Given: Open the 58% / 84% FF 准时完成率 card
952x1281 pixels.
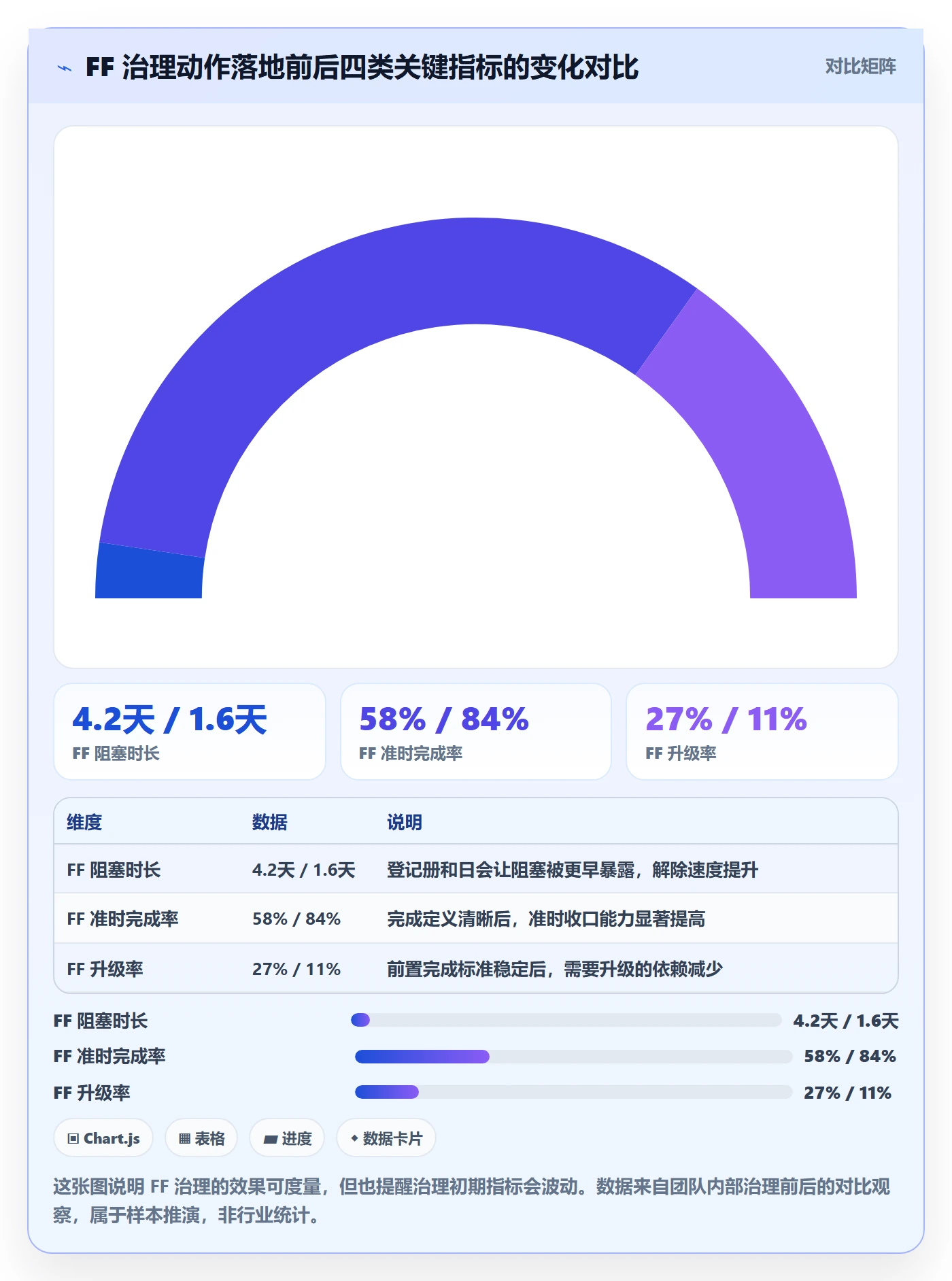Looking at the screenshot, I should point(476,732).
